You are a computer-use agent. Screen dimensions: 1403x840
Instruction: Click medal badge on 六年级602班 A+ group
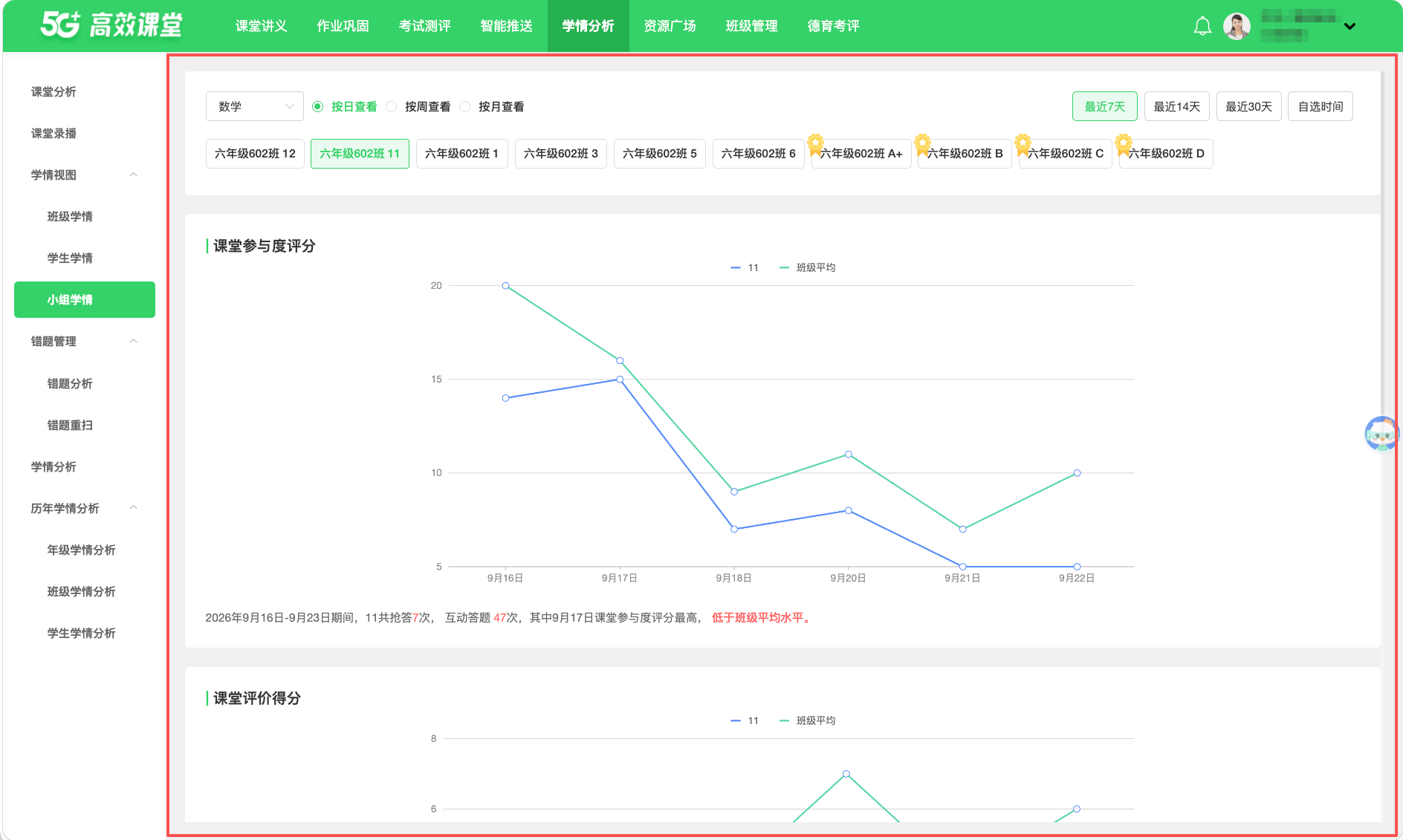click(x=815, y=144)
